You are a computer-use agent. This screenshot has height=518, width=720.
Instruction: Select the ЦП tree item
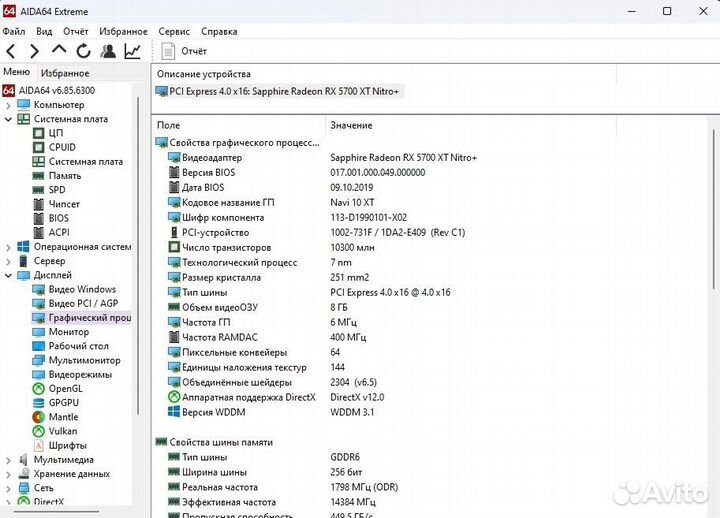point(48,133)
